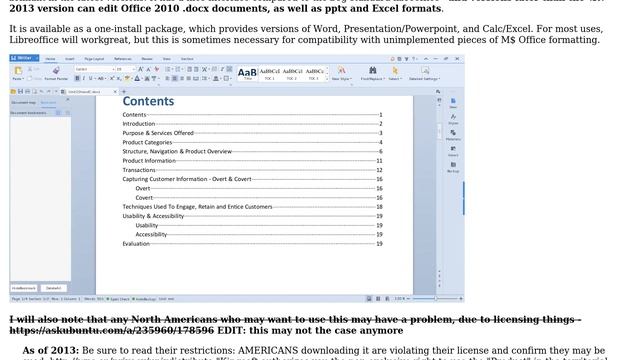Apply Subscript formatting
The width and height of the screenshot is (640, 360).
click(119, 79)
